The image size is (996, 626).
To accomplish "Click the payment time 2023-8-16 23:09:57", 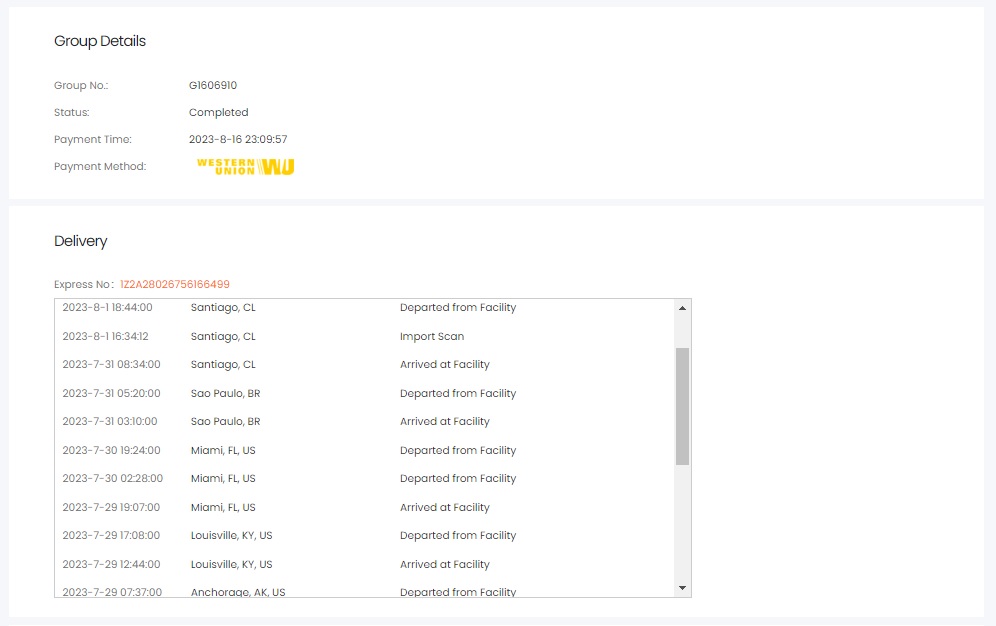I will [x=238, y=140].
